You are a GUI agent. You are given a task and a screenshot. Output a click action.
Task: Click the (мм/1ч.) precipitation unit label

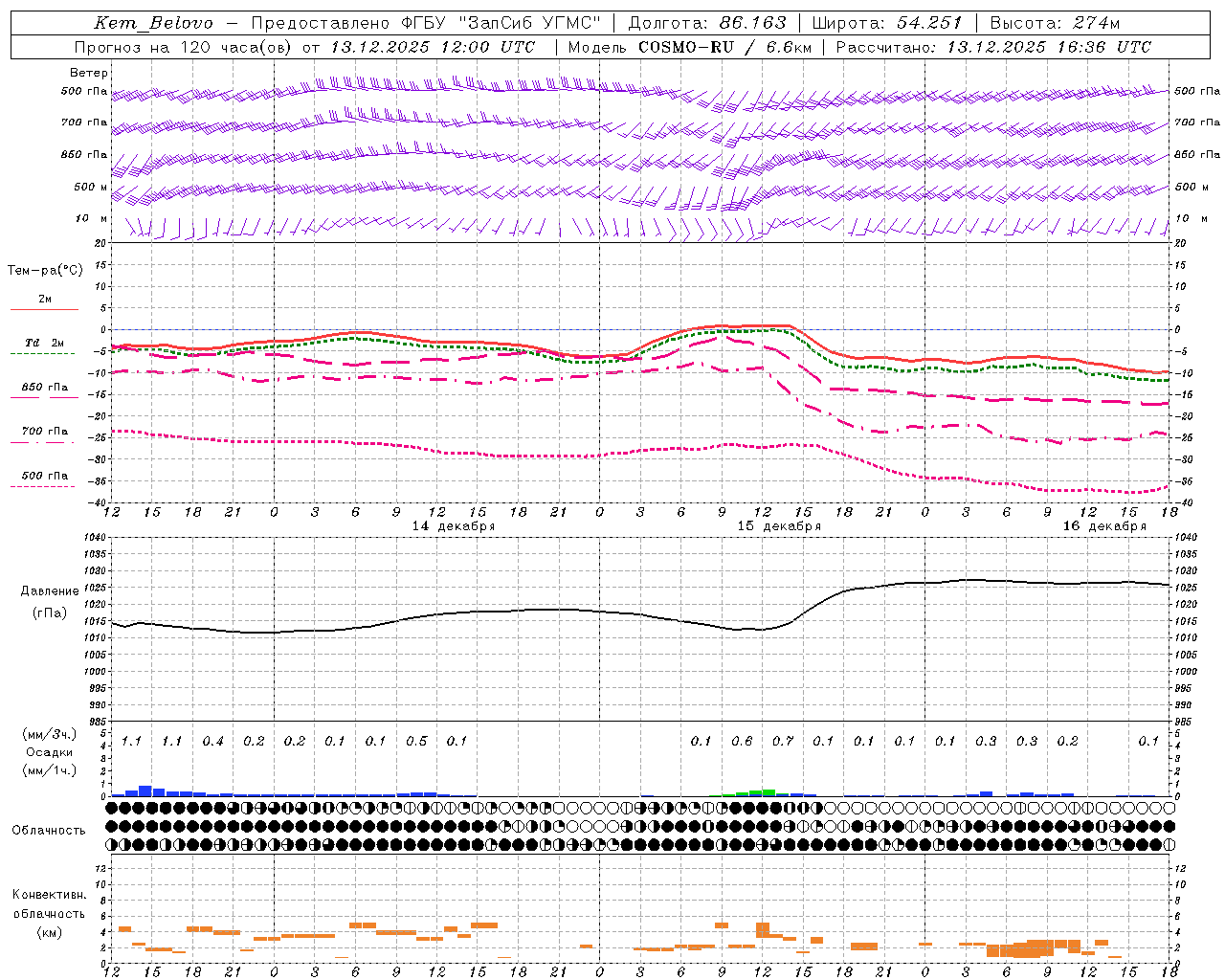[x=50, y=770]
